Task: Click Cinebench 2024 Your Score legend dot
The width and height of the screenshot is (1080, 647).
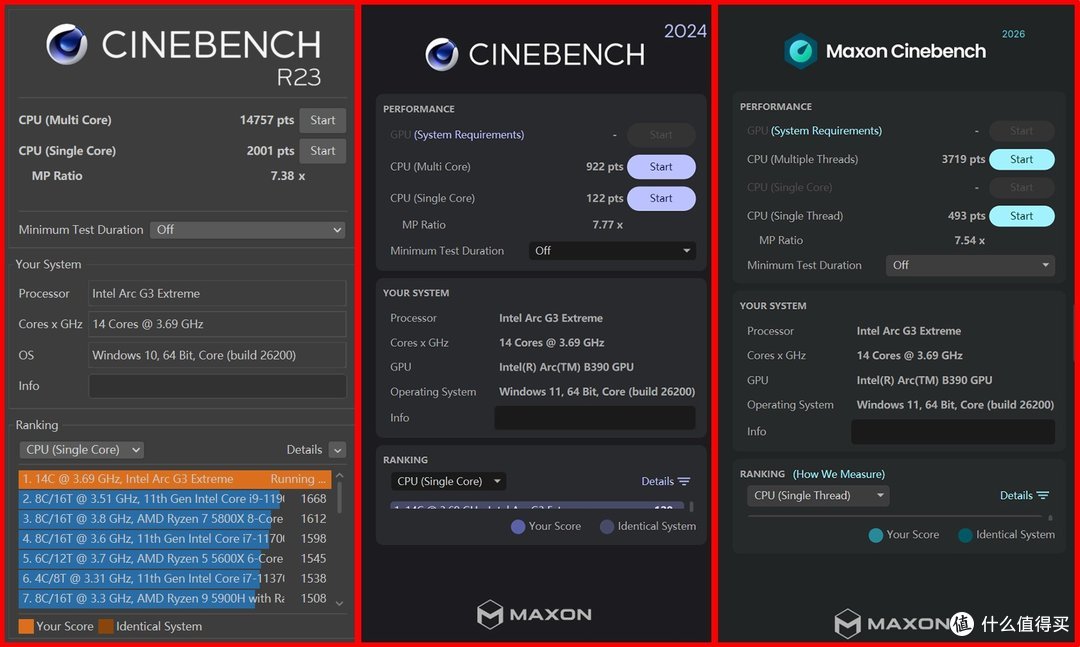Action: (x=518, y=526)
